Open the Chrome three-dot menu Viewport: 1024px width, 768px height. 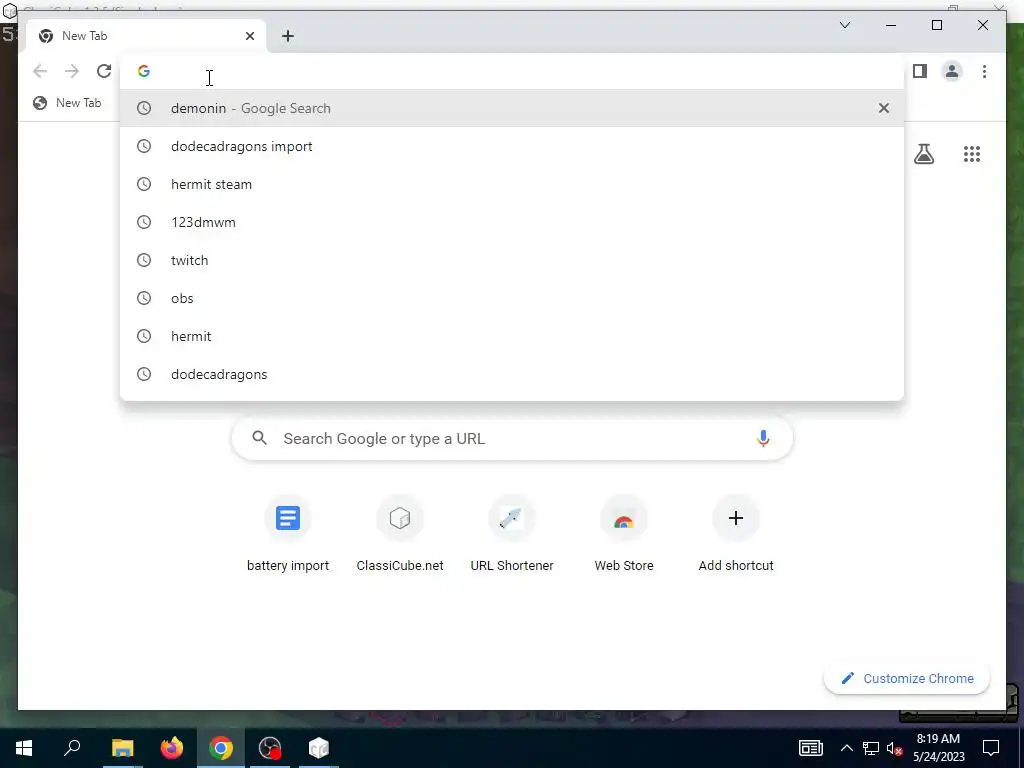click(984, 71)
